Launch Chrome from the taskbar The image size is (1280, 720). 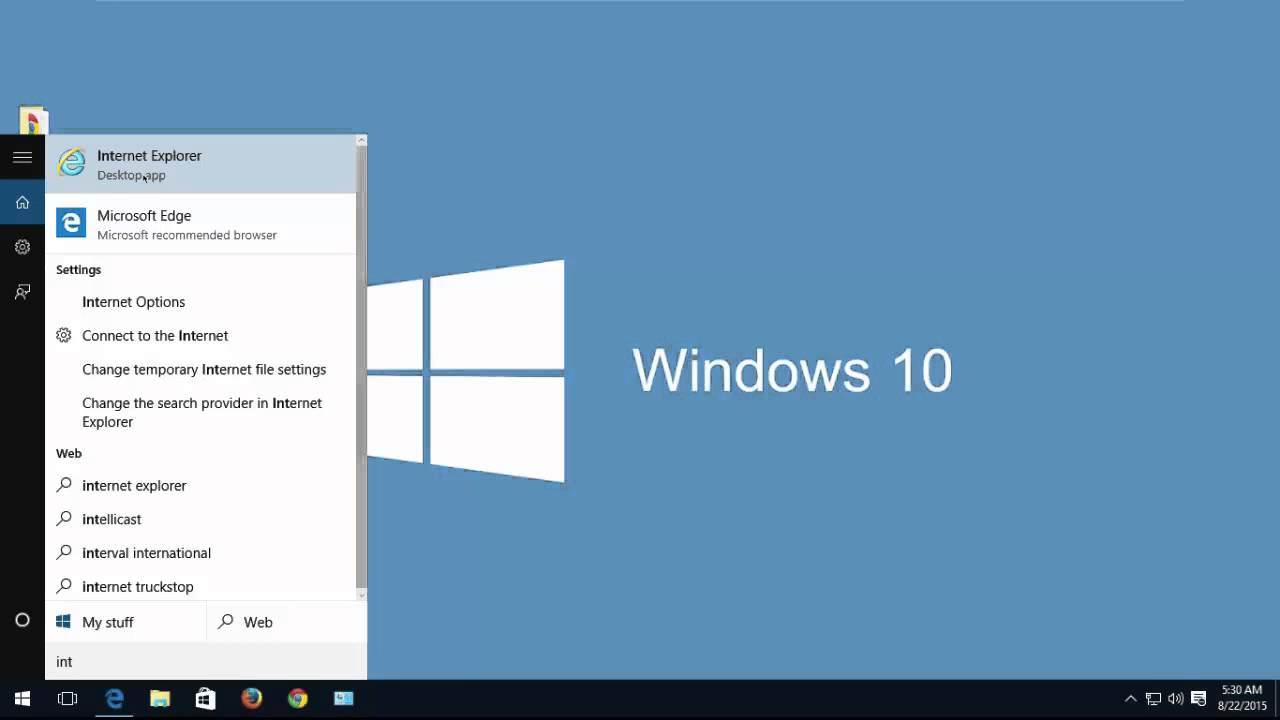(298, 699)
